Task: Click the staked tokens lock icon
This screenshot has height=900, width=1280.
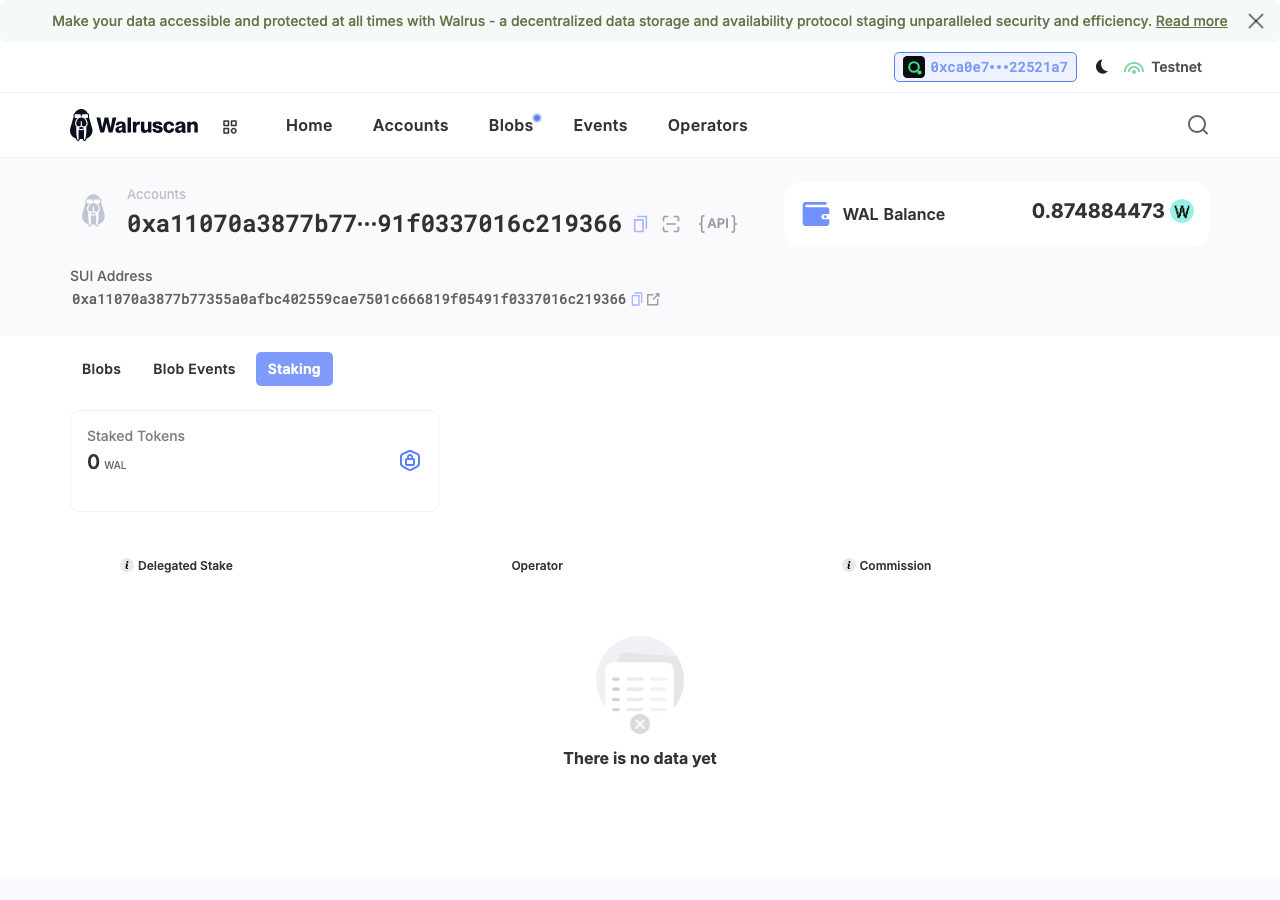Action: [x=409, y=460]
